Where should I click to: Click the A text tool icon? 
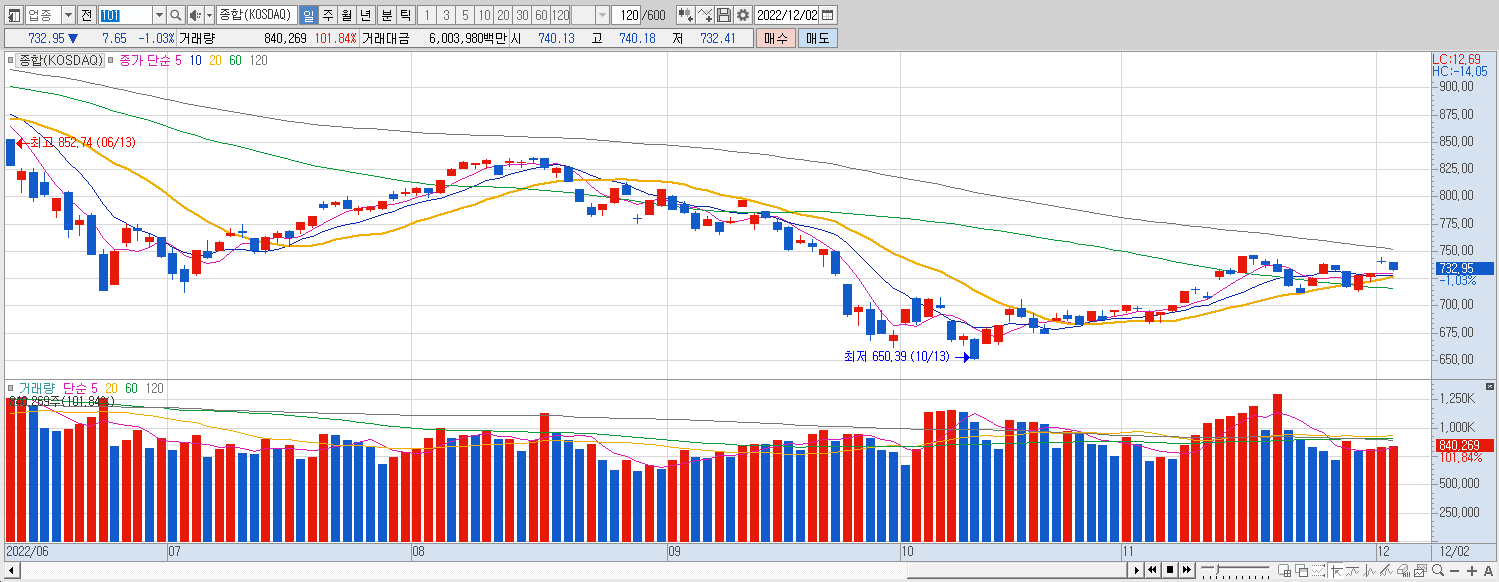point(1489,571)
